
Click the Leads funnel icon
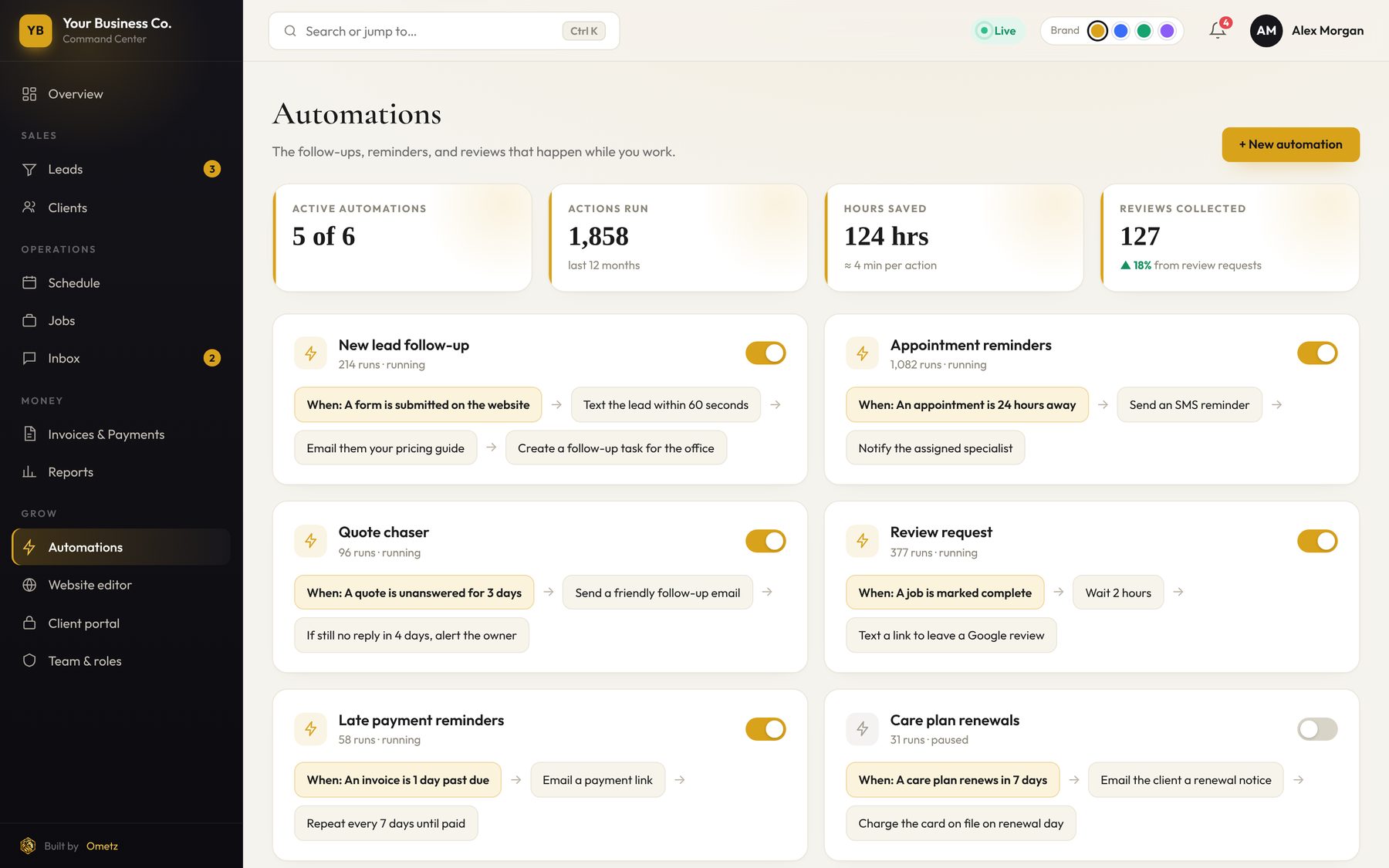(x=29, y=169)
